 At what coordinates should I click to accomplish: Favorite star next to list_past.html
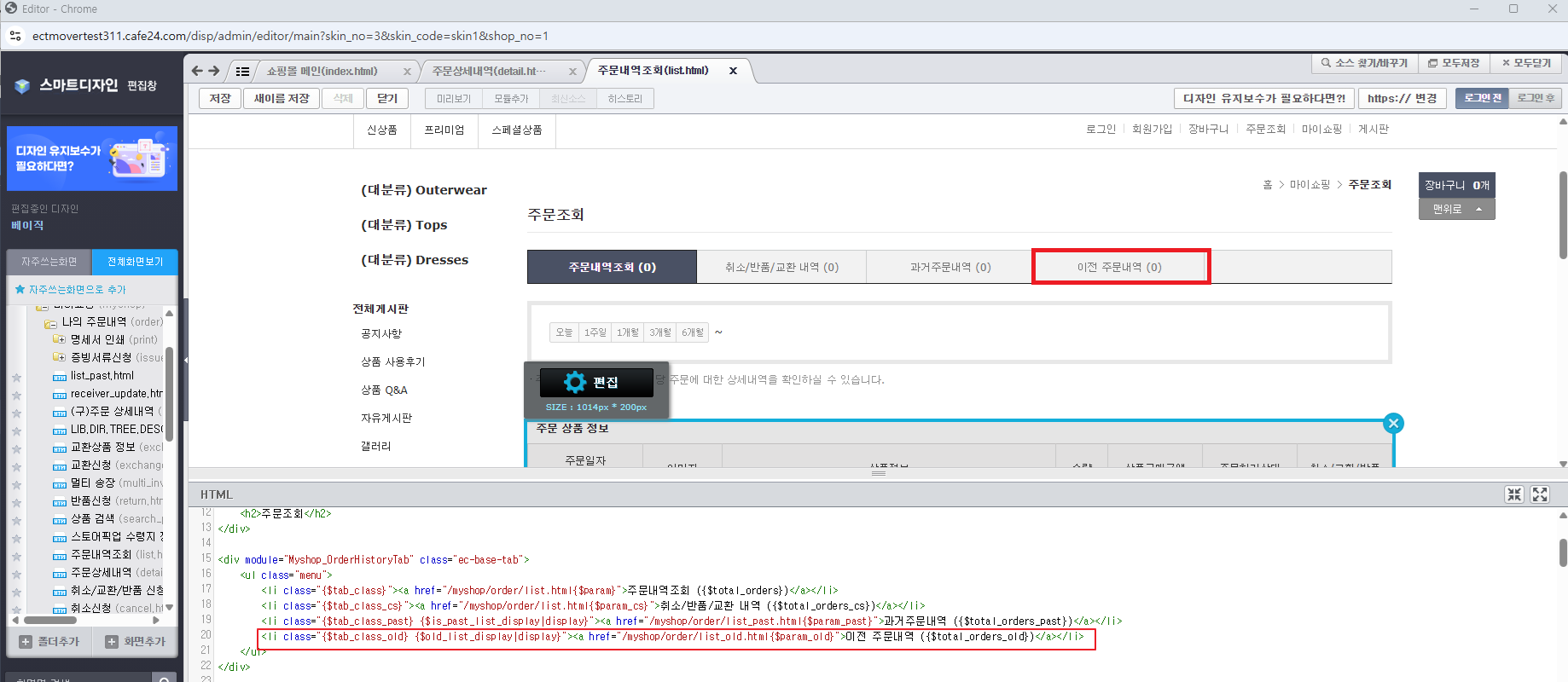pos(16,377)
